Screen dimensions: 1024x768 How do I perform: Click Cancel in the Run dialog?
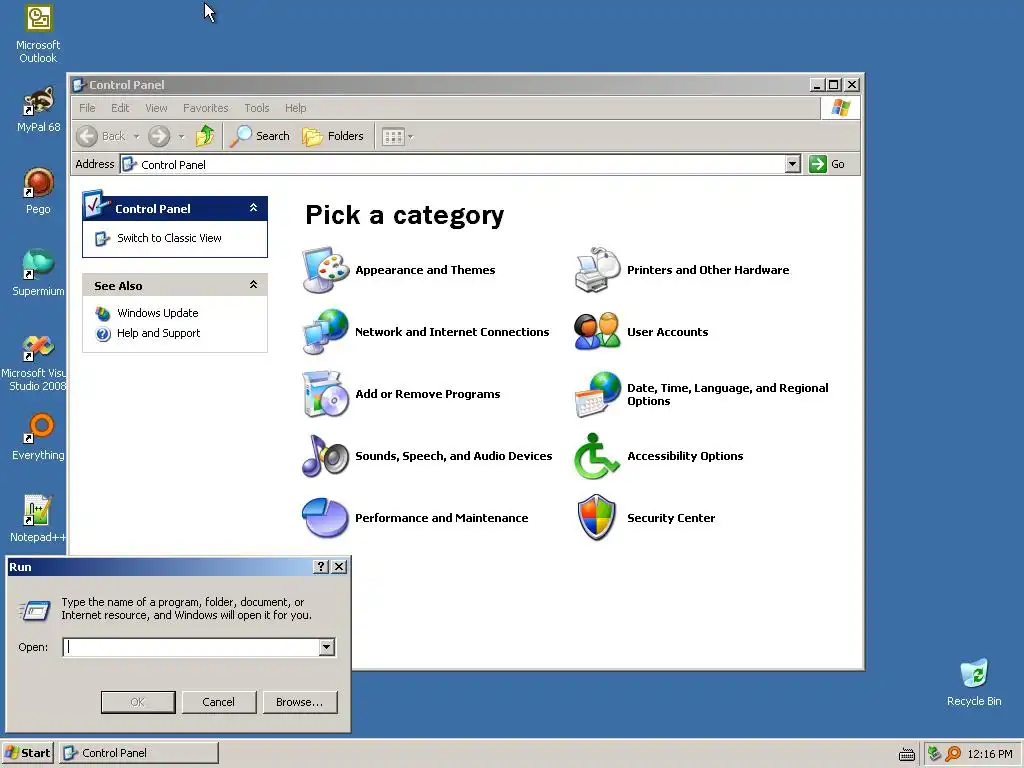pyautogui.click(x=219, y=702)
